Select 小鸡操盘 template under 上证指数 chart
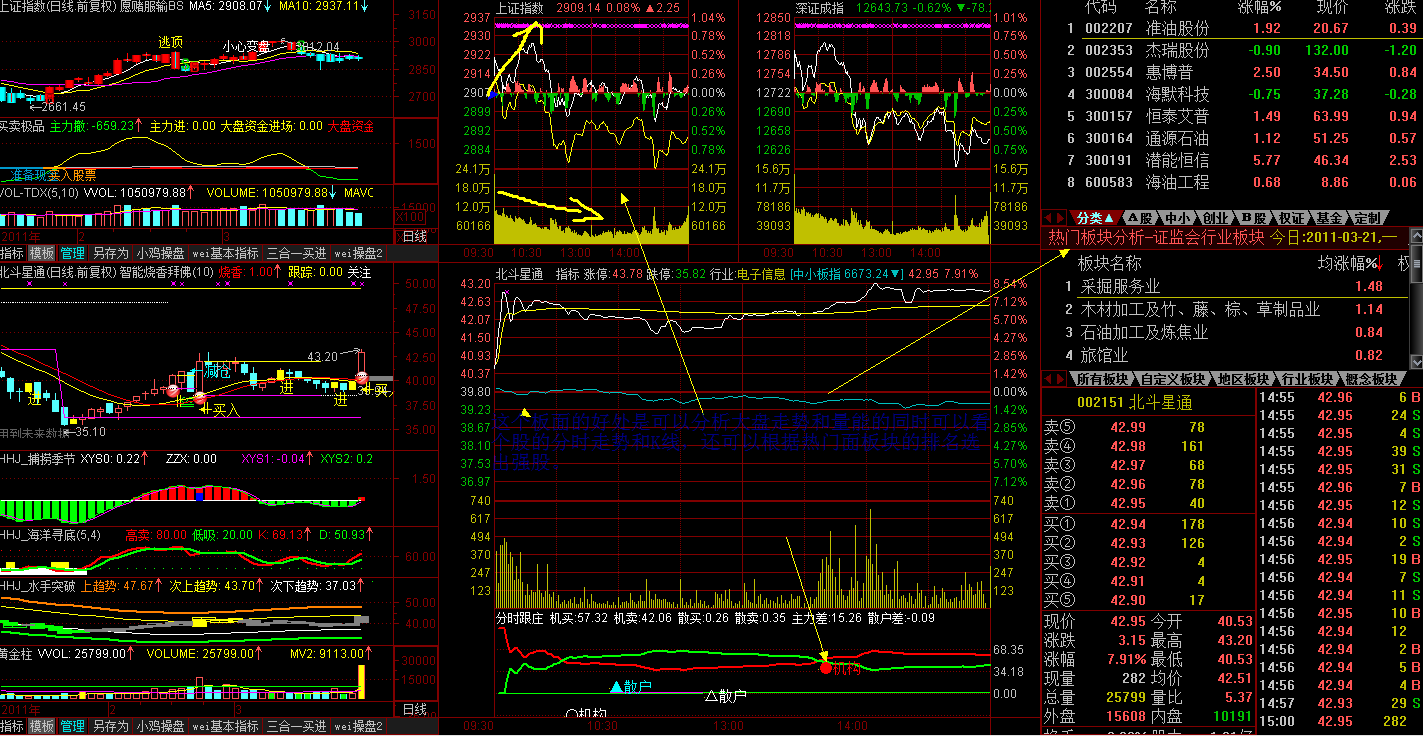Image resolution: width=1423 pixels, height=736 pixels. point(161,253)
